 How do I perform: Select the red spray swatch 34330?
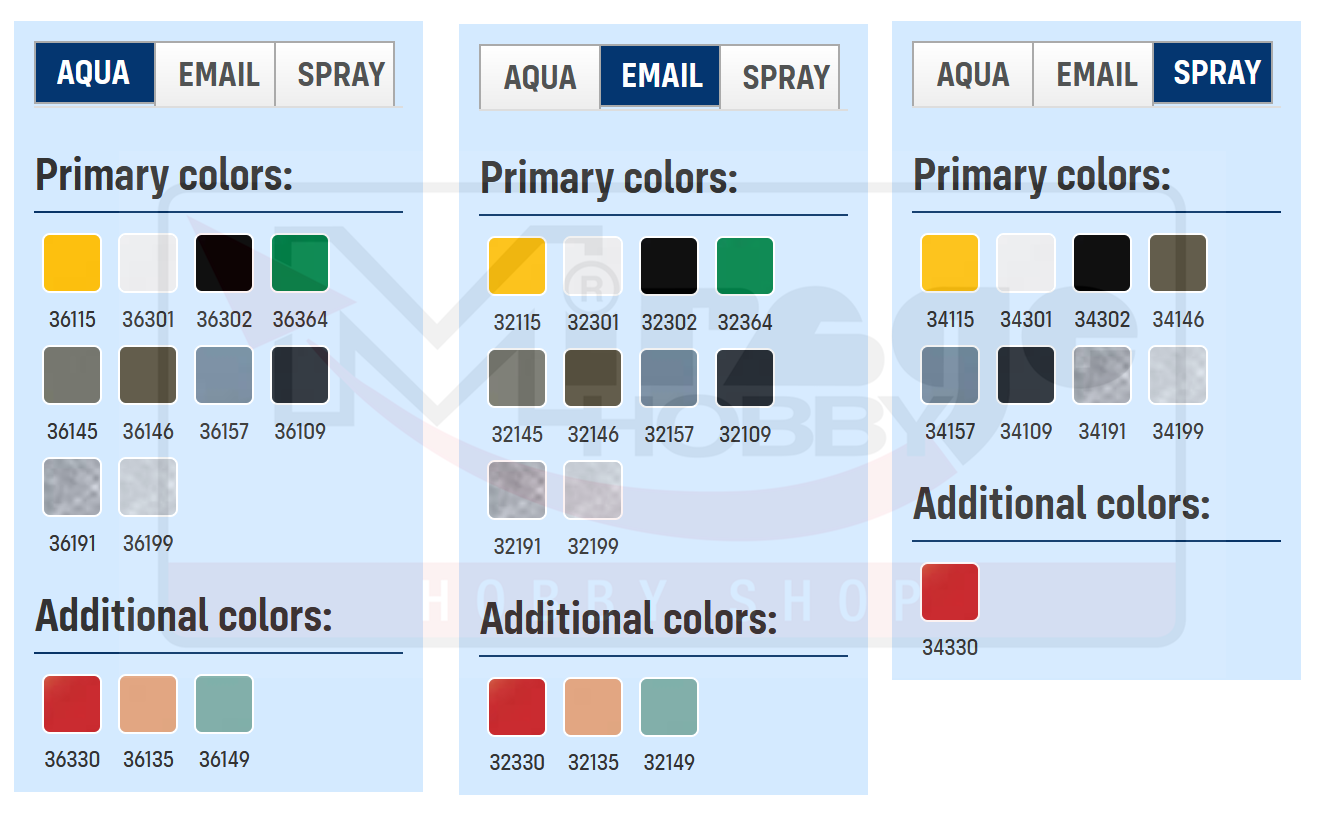click(x=950, y=592)
